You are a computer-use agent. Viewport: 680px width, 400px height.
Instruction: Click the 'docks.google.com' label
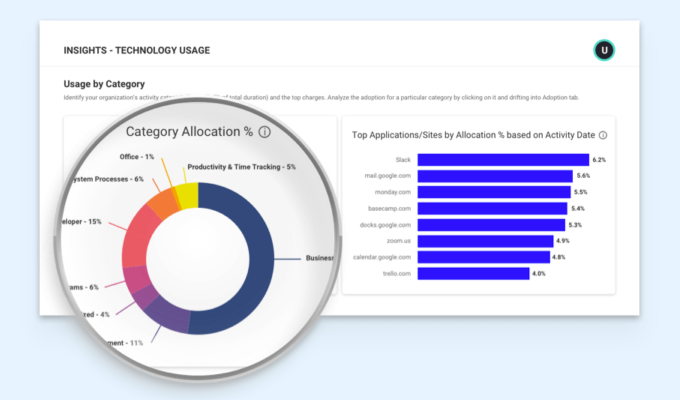[385, 225]
